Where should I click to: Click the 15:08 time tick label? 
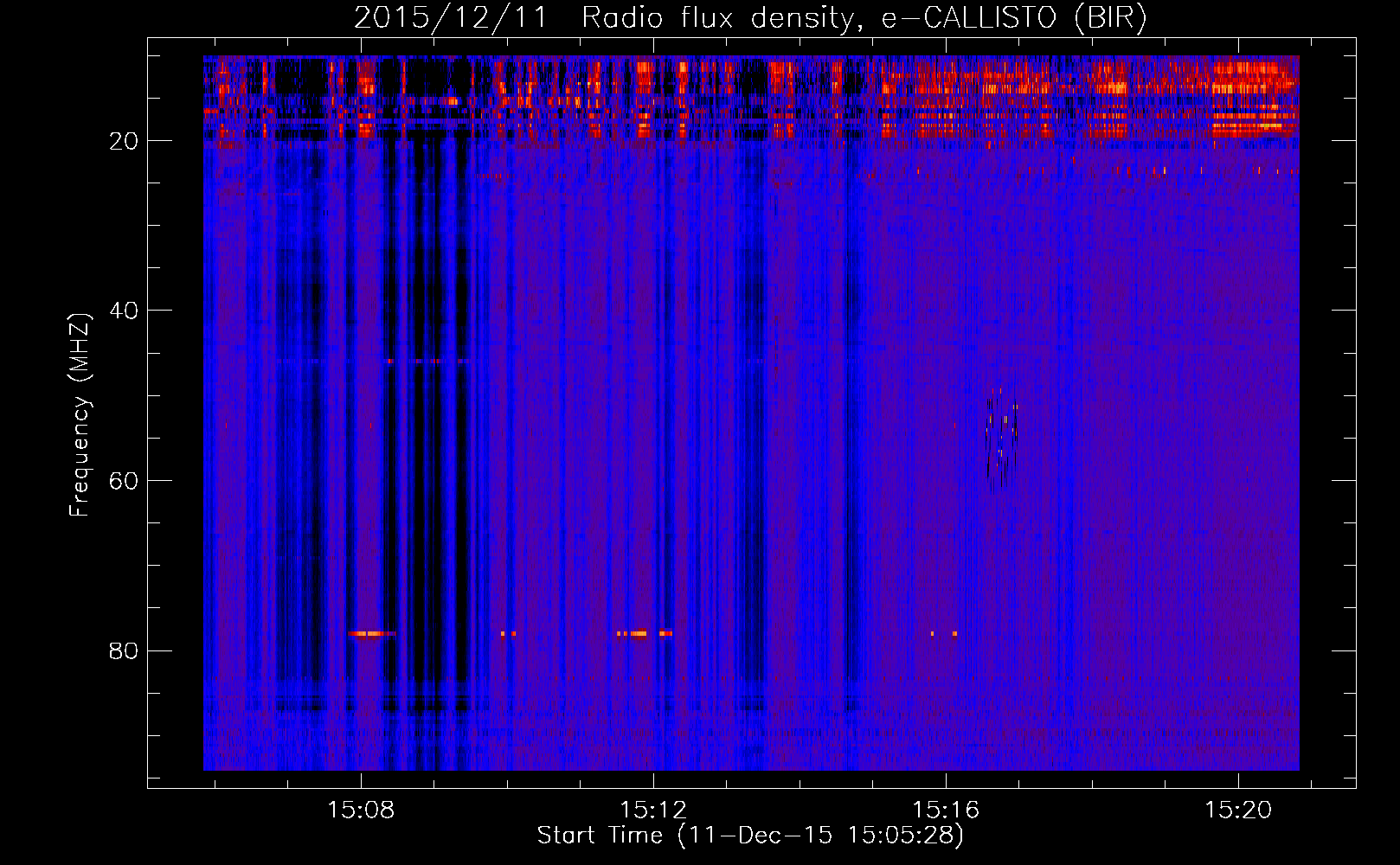(361, 810)
